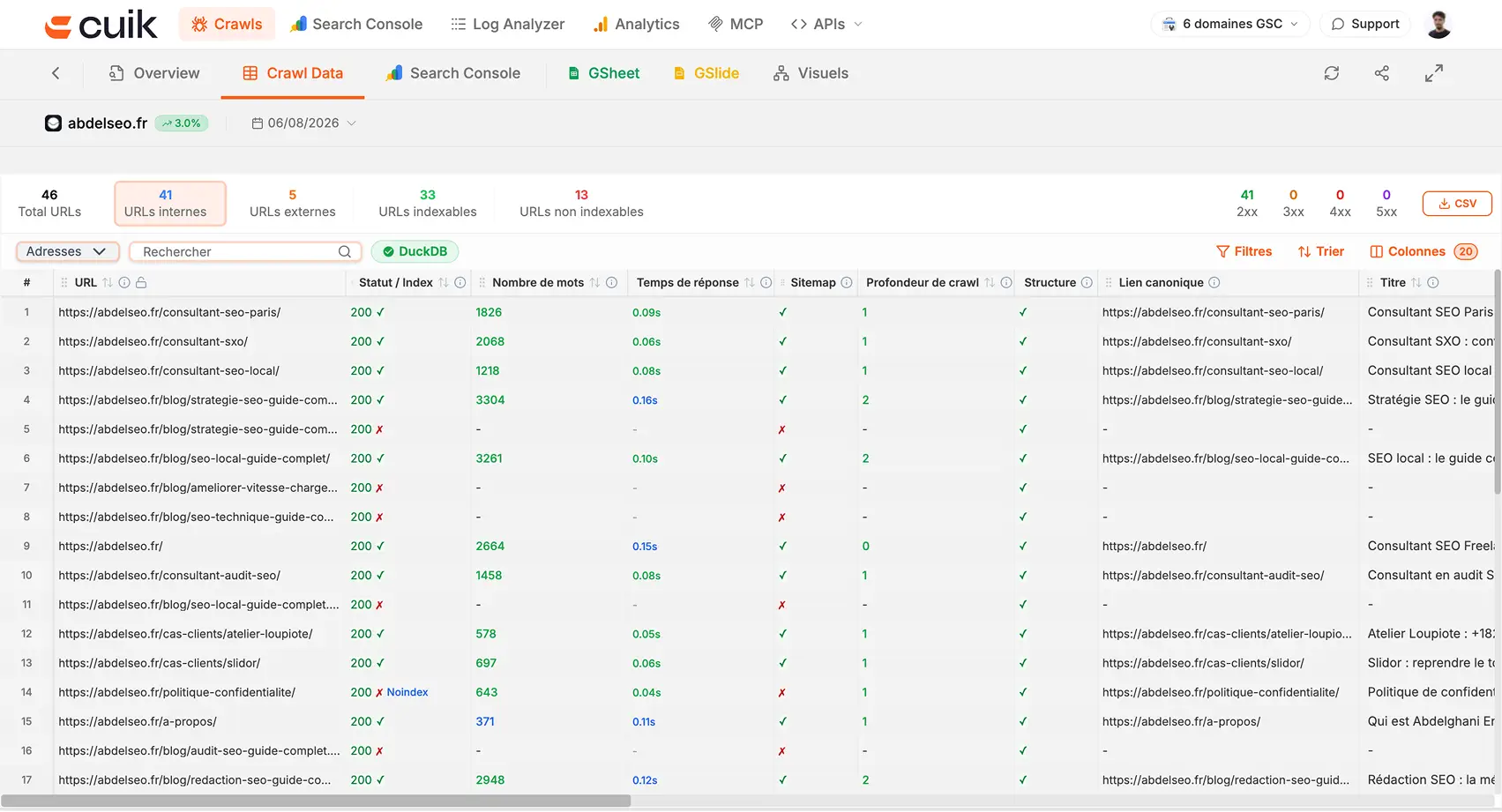
Task: Open the Adresses dropdown
Action: [x=67, y=251]
